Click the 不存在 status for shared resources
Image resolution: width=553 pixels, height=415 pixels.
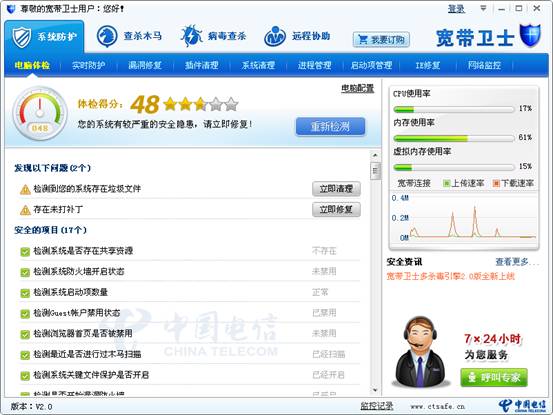click(x=324, y=251)
